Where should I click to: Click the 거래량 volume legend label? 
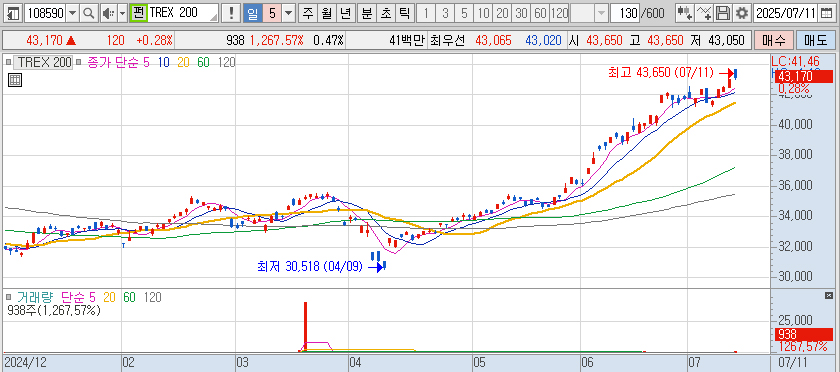(36, 297)
